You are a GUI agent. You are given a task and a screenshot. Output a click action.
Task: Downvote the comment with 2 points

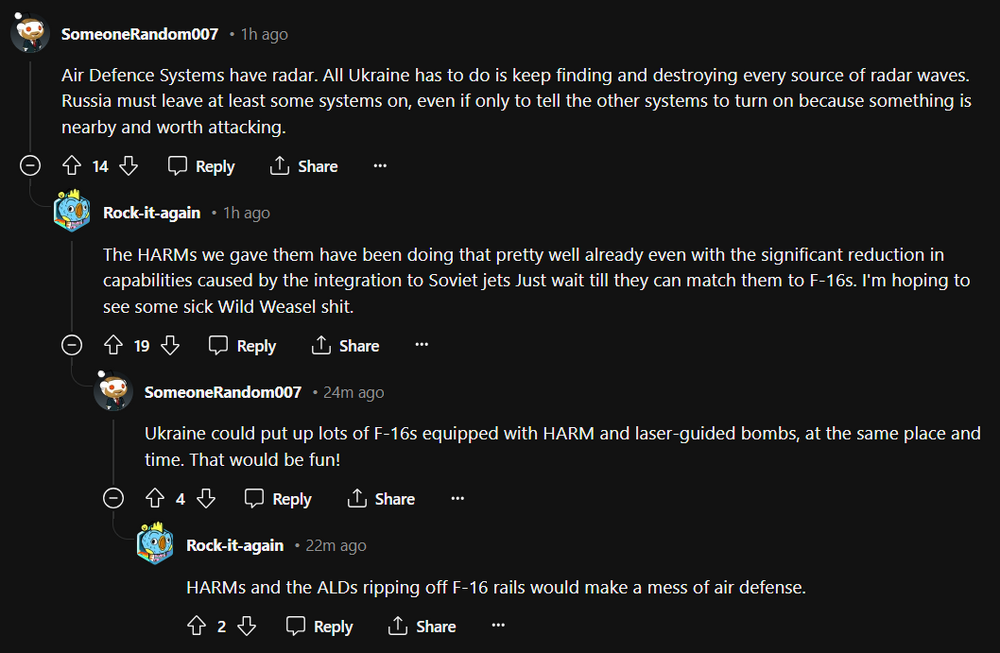[247, 627]
